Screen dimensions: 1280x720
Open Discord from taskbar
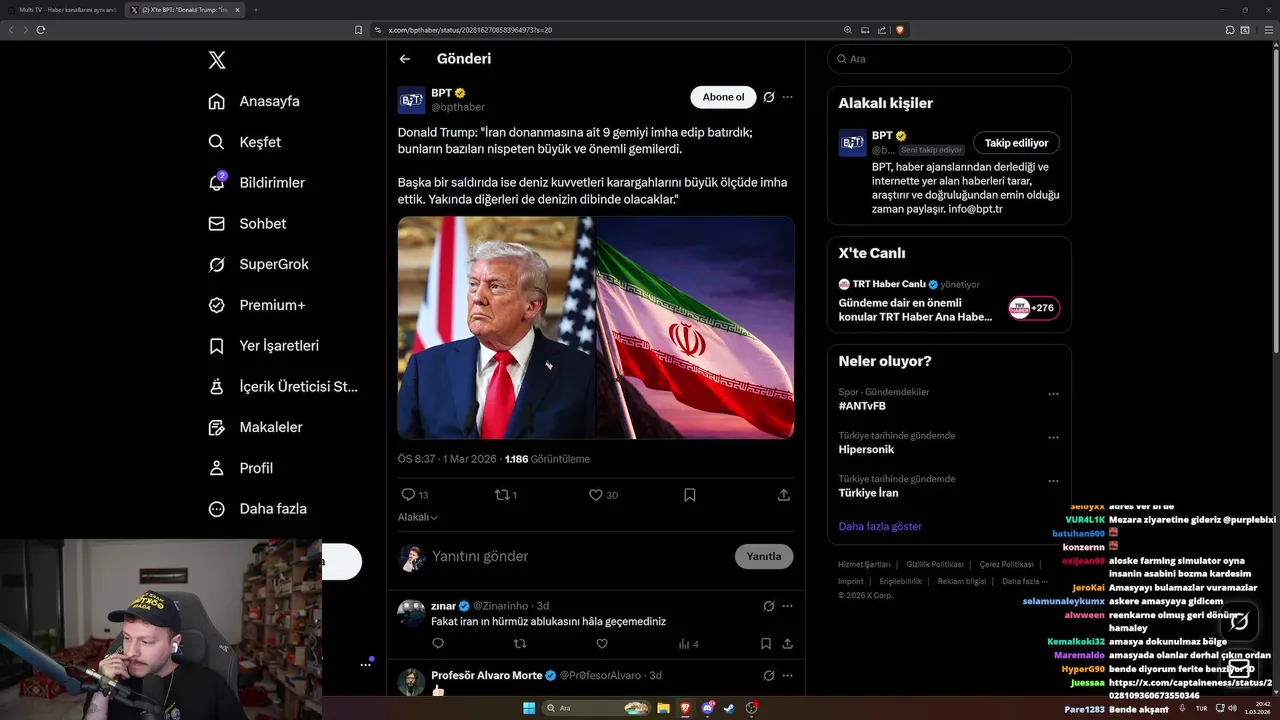(x=708, y=708)
